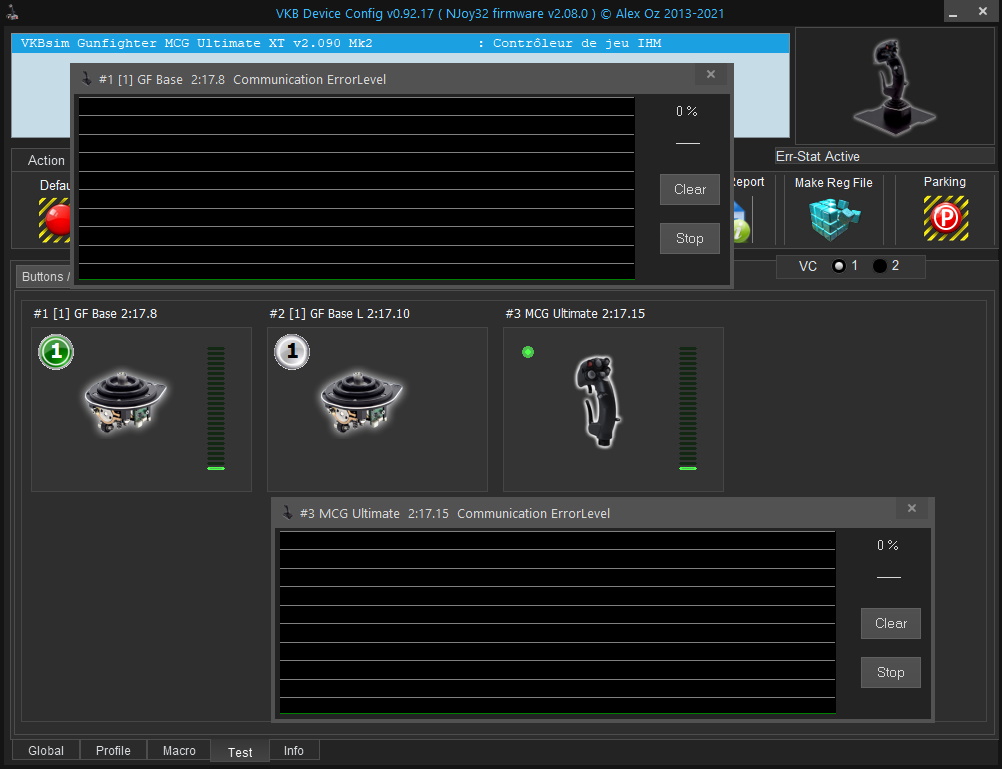Click the Report icon beside Make Reg File
Image resolution: width=1002 pixels, height=769 pixels.
(741, 221)
